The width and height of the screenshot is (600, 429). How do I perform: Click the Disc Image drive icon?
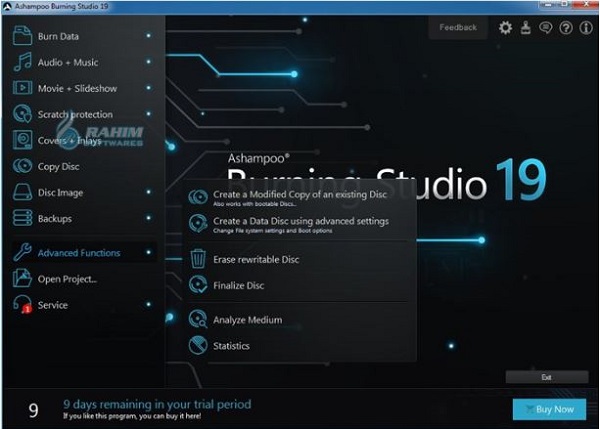(x=22, y=192)
